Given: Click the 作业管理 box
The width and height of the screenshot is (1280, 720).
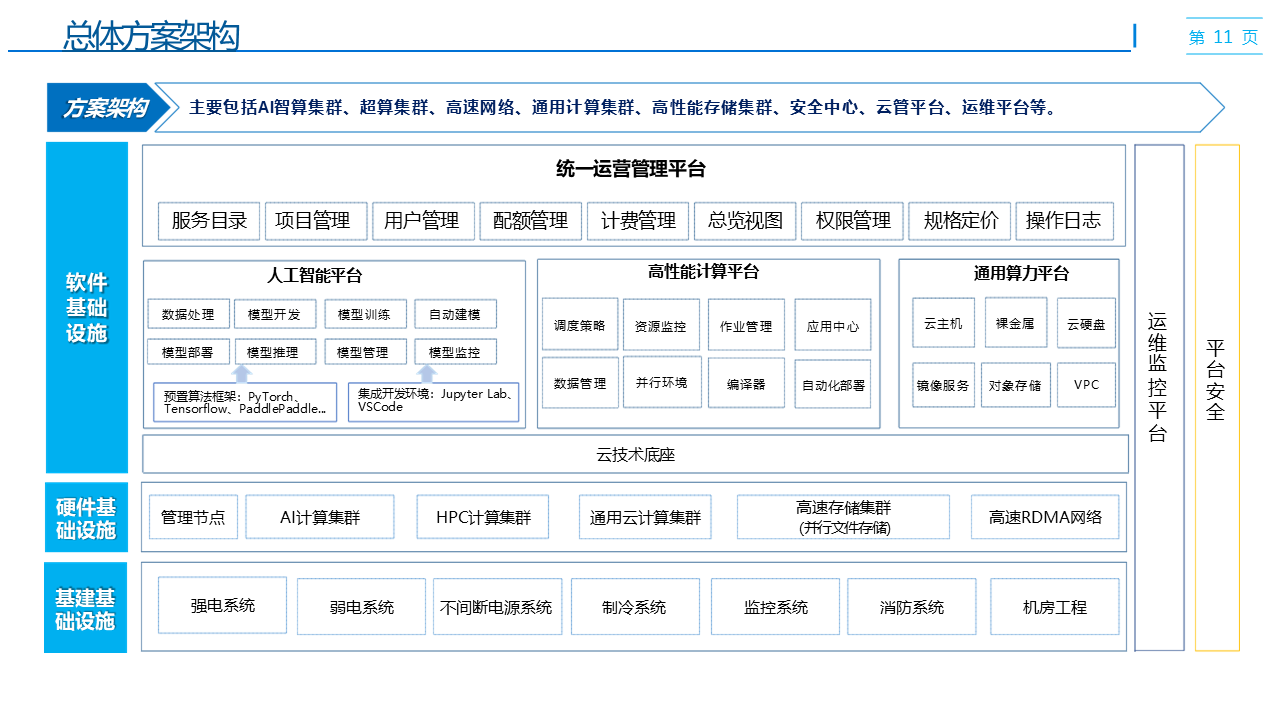Looking at the screenshot, I should (746, 325).
